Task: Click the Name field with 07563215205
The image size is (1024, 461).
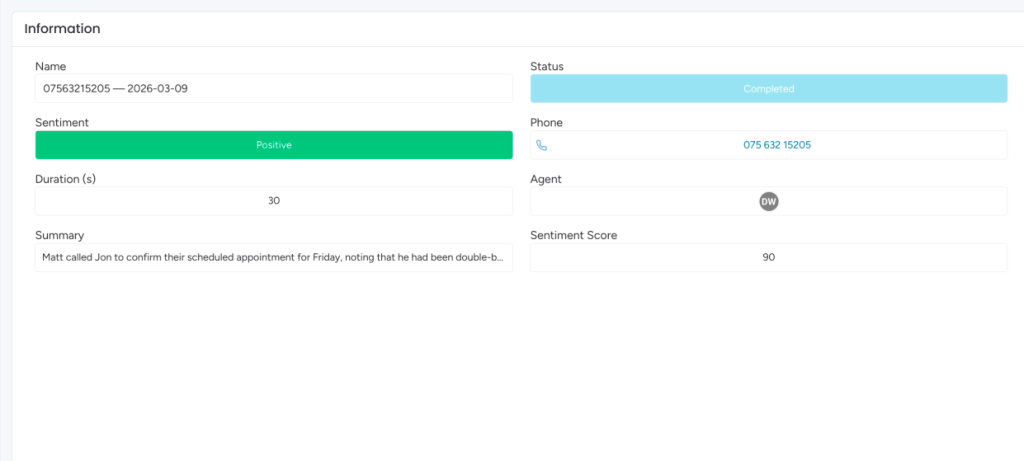Action: (274, 88)
